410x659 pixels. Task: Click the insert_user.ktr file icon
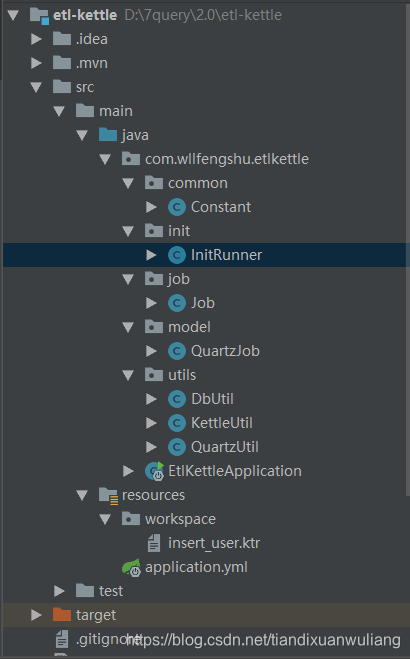(154, 543)
